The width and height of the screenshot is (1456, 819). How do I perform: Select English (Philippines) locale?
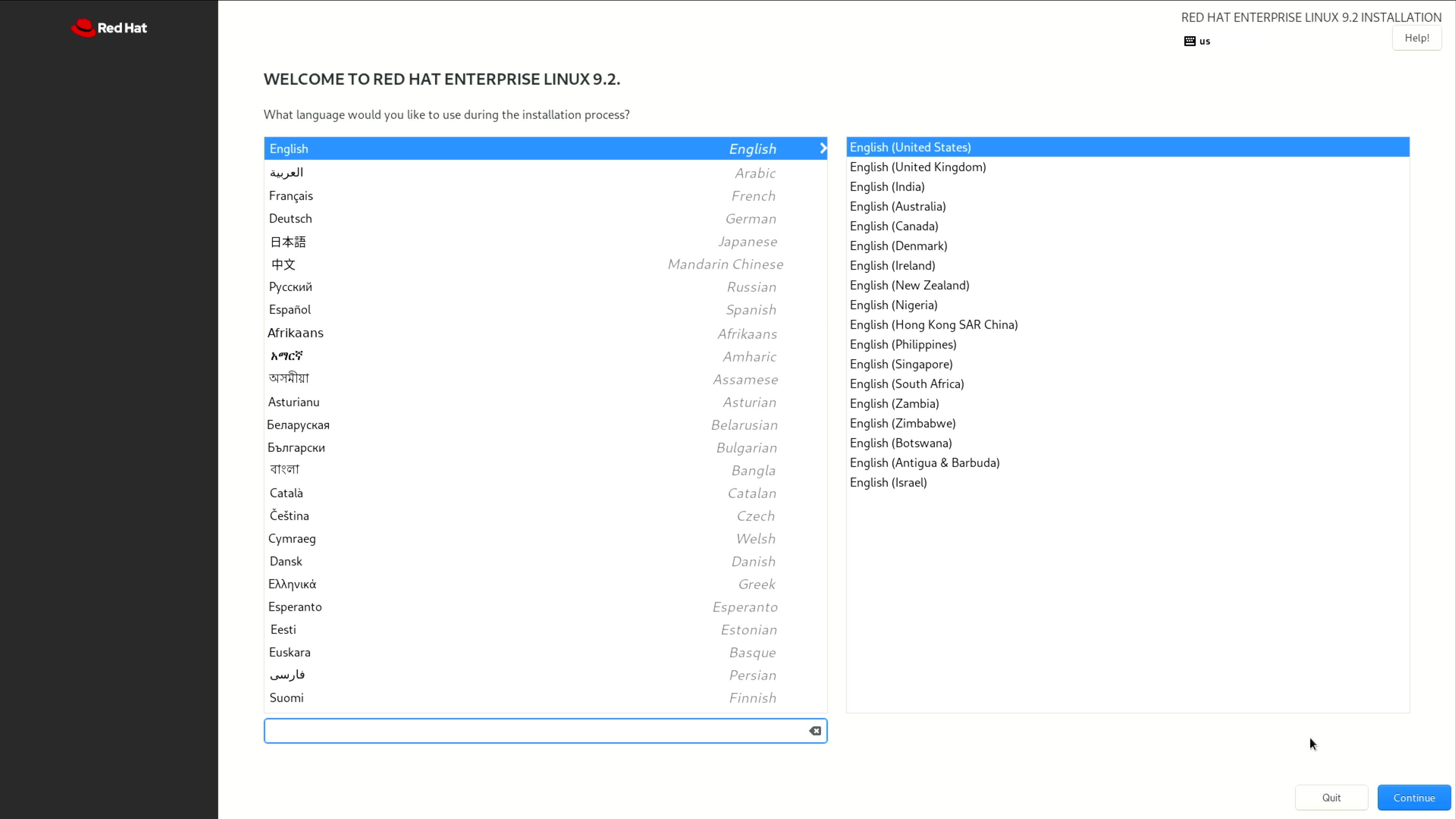[x=1128, y=344]
